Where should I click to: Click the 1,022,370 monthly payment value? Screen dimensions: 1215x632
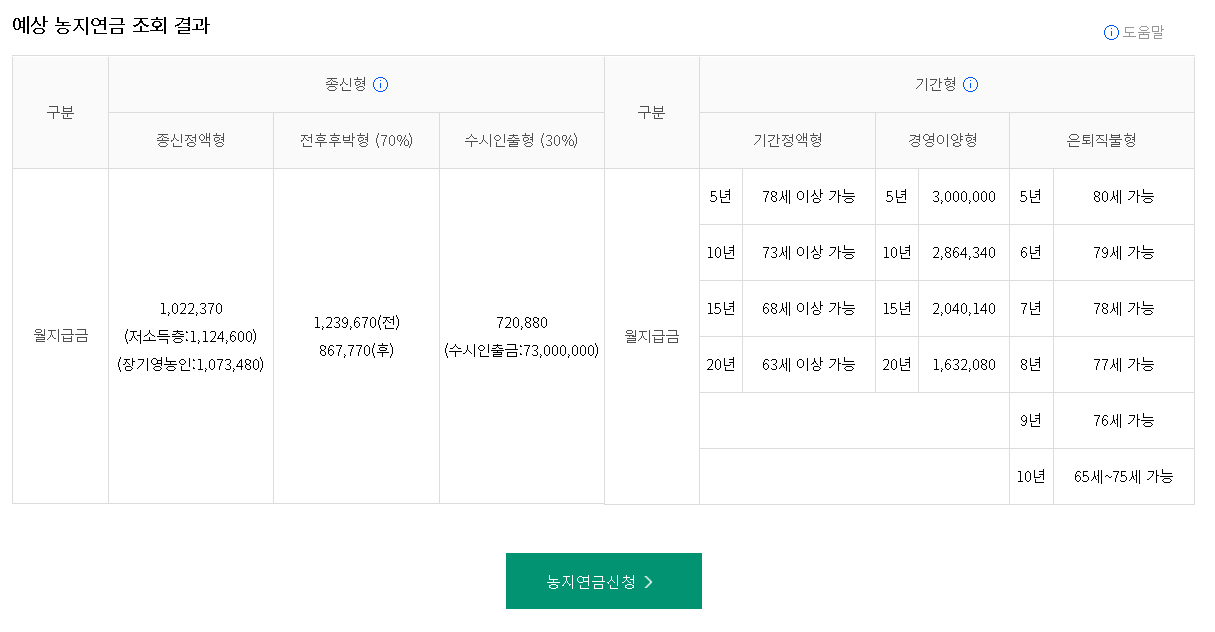(x=190, y=309)
